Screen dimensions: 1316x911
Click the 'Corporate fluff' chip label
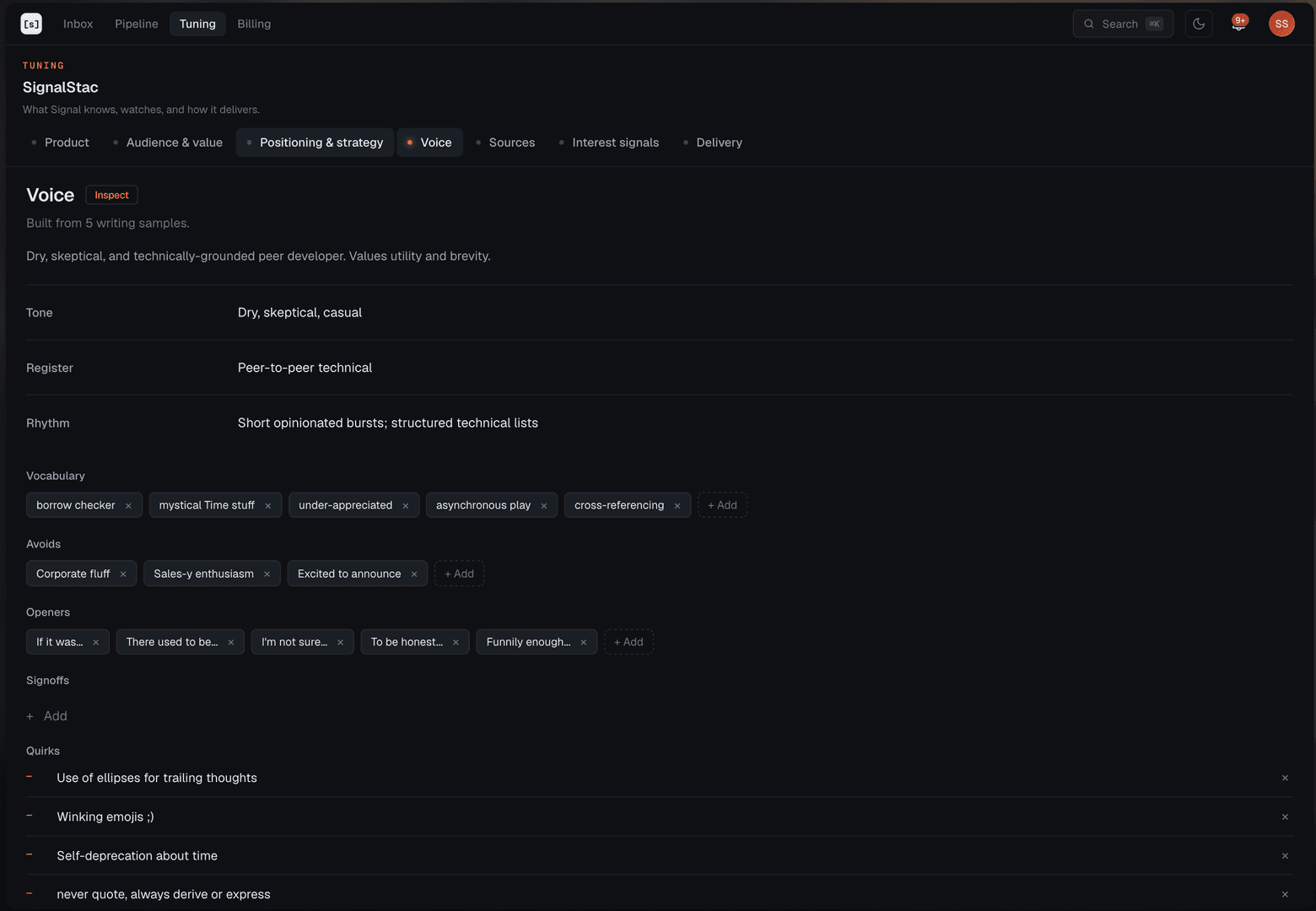(73, 574)
